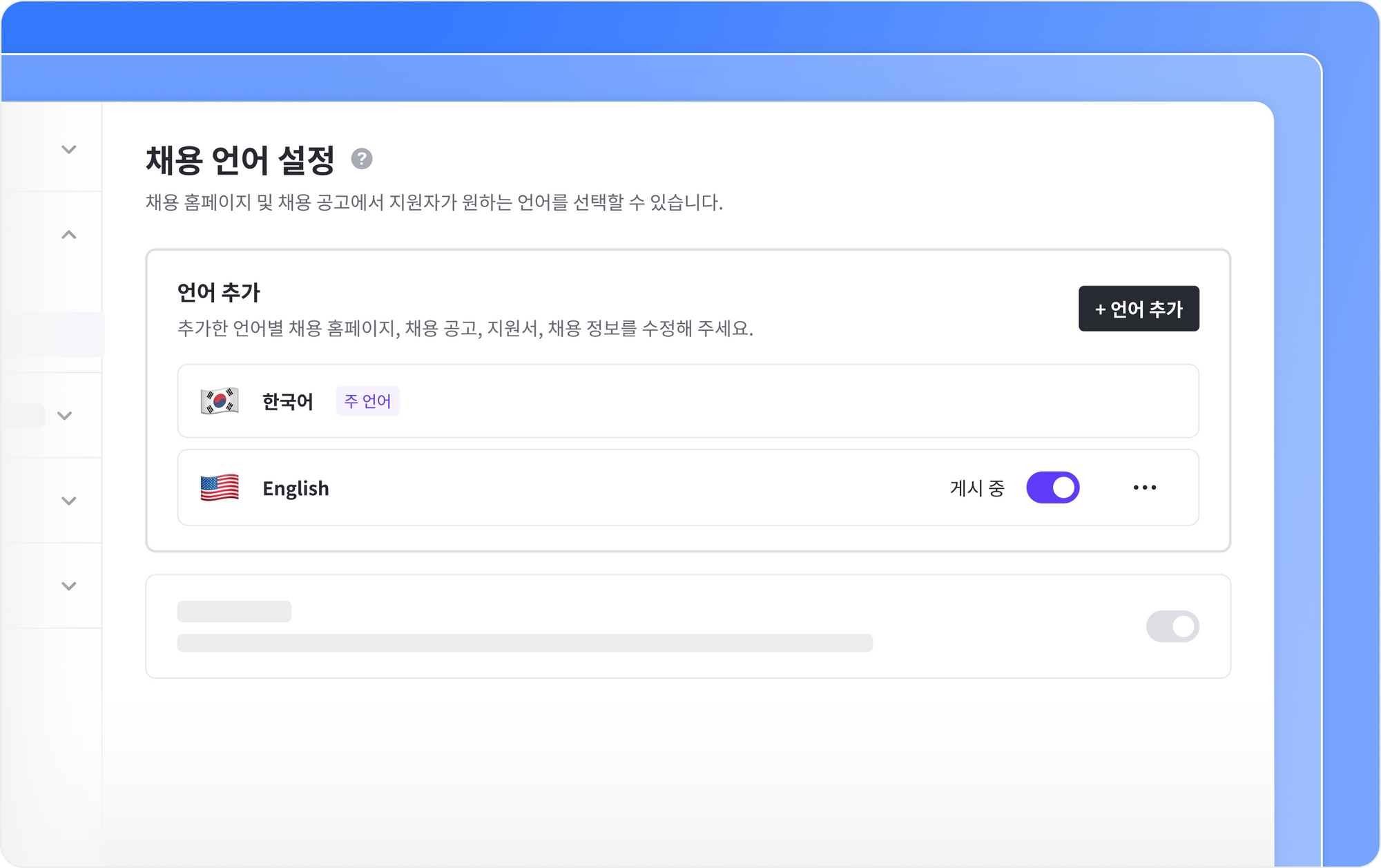The image size is (1381, 868).
Task: Expand the bottom-most sidebar chevron
Action: point(68,586)
